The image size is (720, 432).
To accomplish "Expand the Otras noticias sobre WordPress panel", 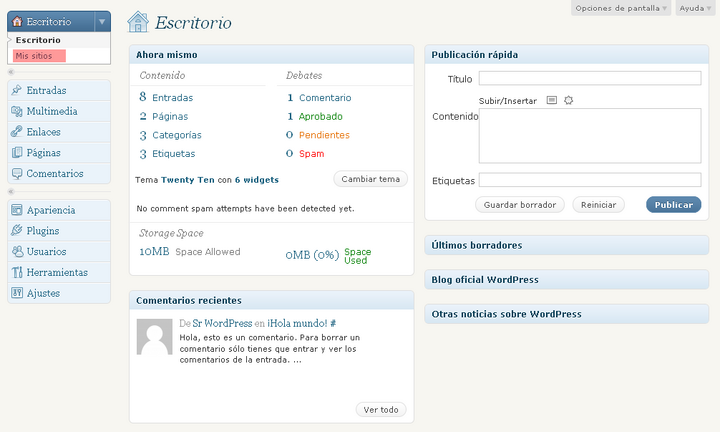I will [x=567, y=314].
